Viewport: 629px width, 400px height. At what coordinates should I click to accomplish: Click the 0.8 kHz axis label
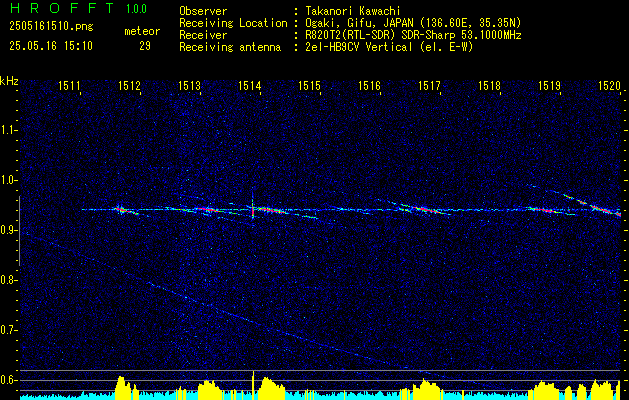8,280
